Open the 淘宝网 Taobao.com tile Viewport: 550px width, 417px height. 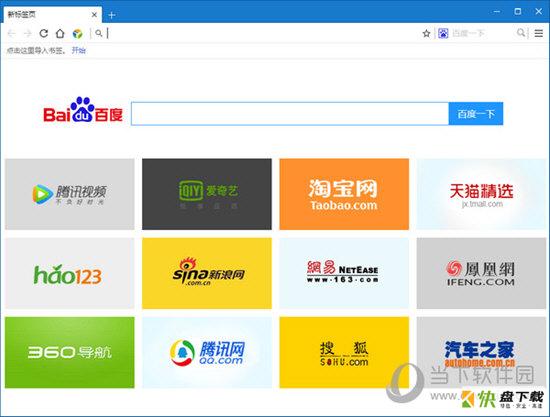[x=344, y=194]
